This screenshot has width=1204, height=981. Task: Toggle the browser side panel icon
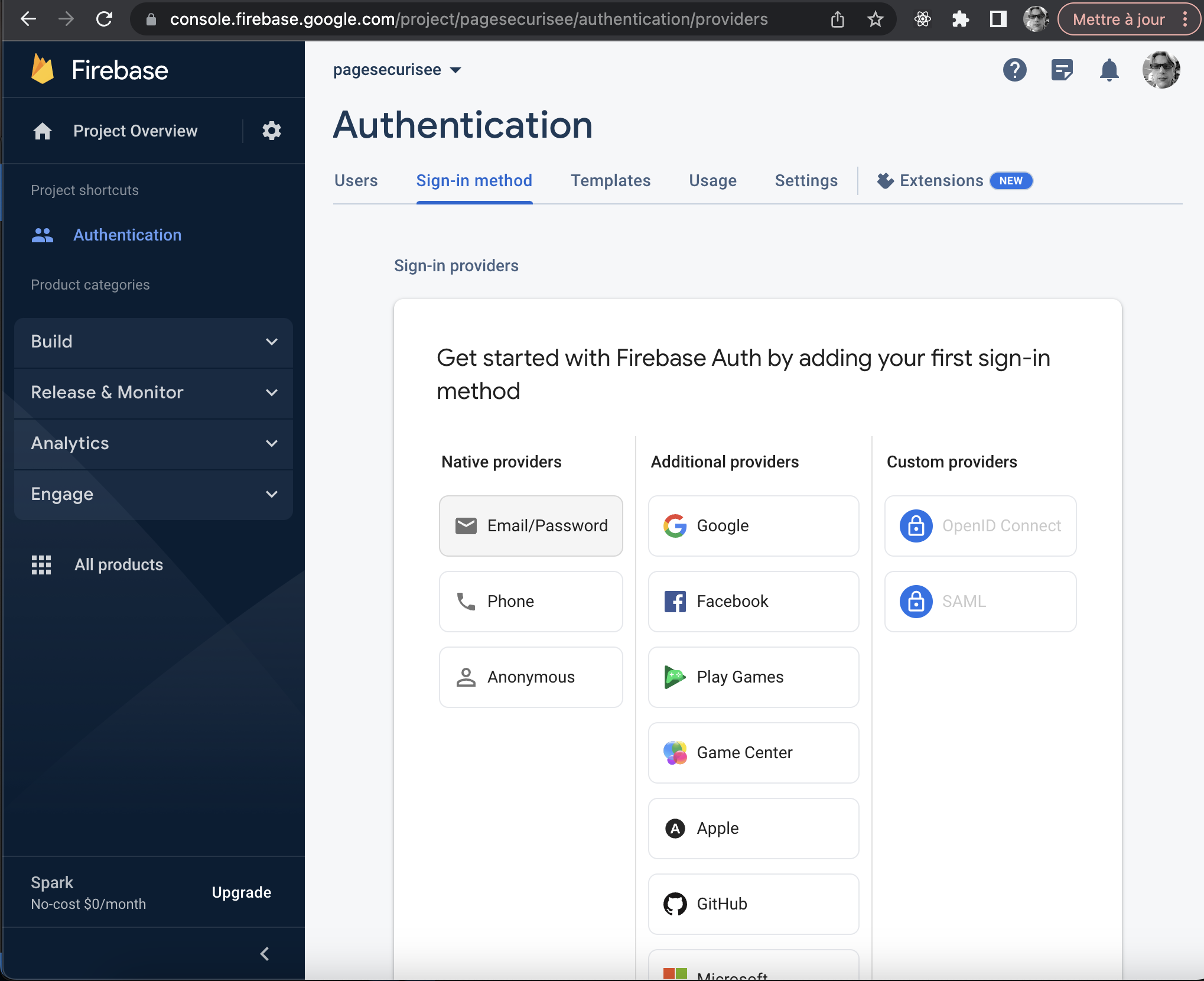point(998,19)
